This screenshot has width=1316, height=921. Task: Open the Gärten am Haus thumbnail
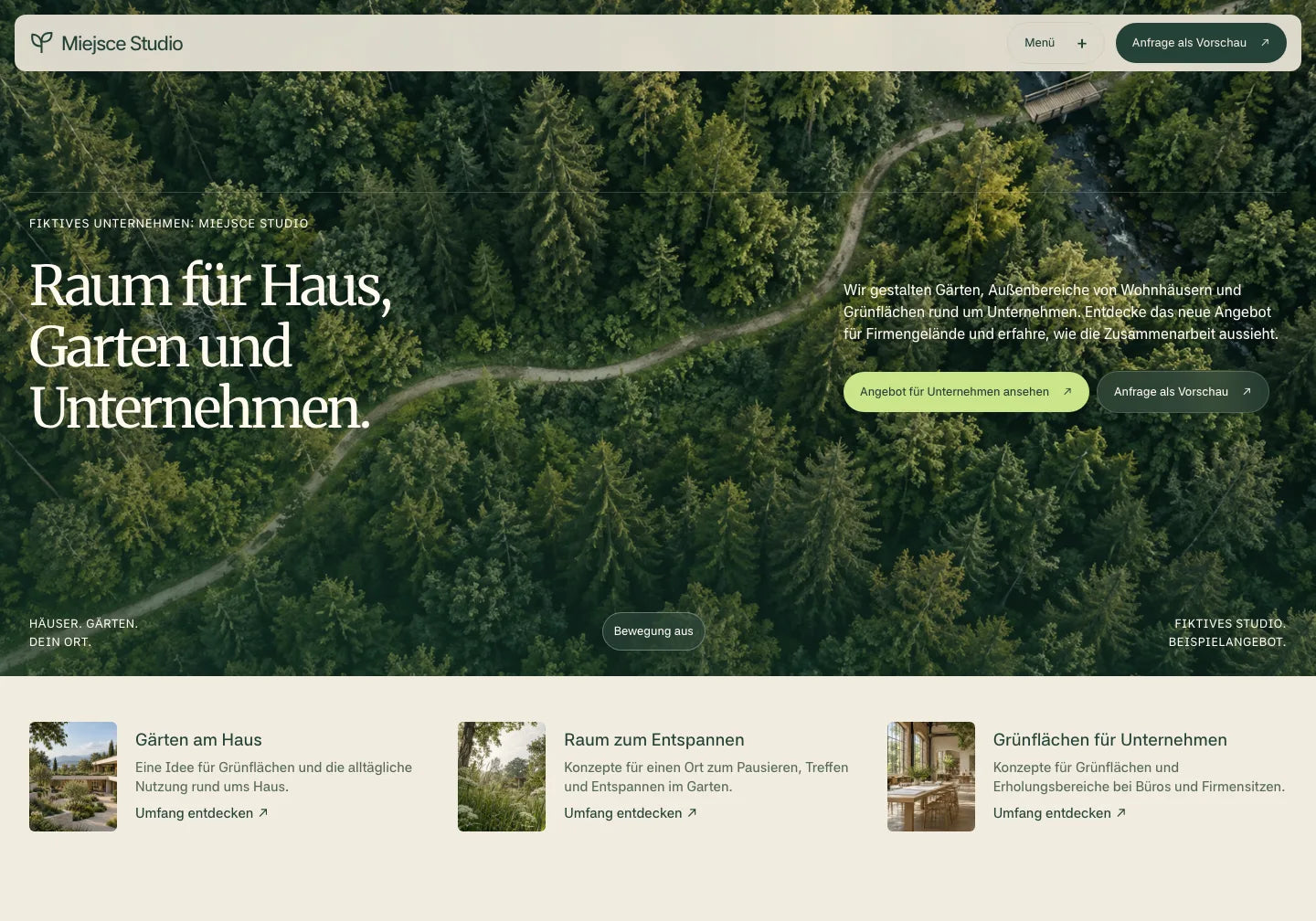[x=73, y=777]
